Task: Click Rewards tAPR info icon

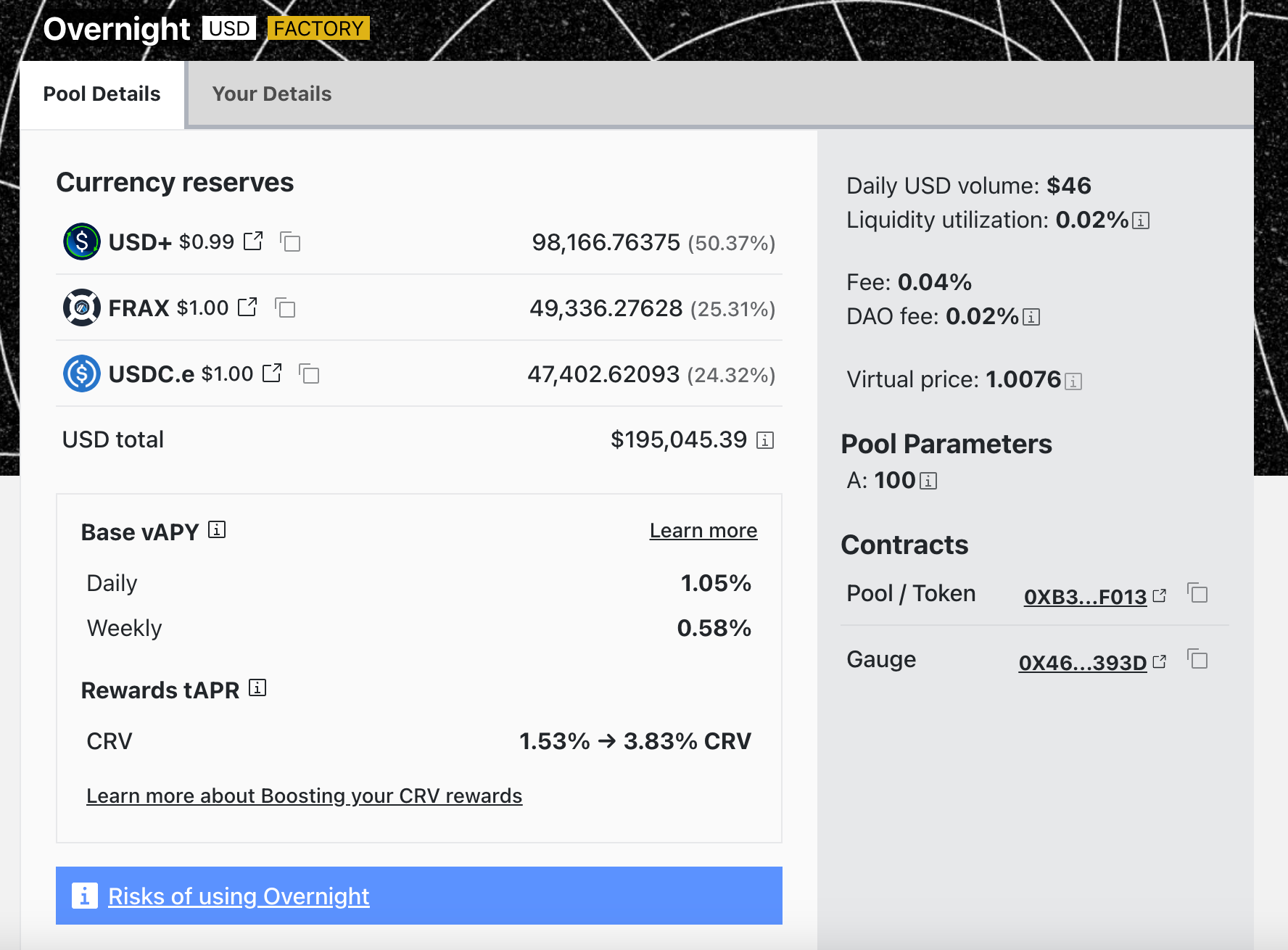Action: coord(257,687)
